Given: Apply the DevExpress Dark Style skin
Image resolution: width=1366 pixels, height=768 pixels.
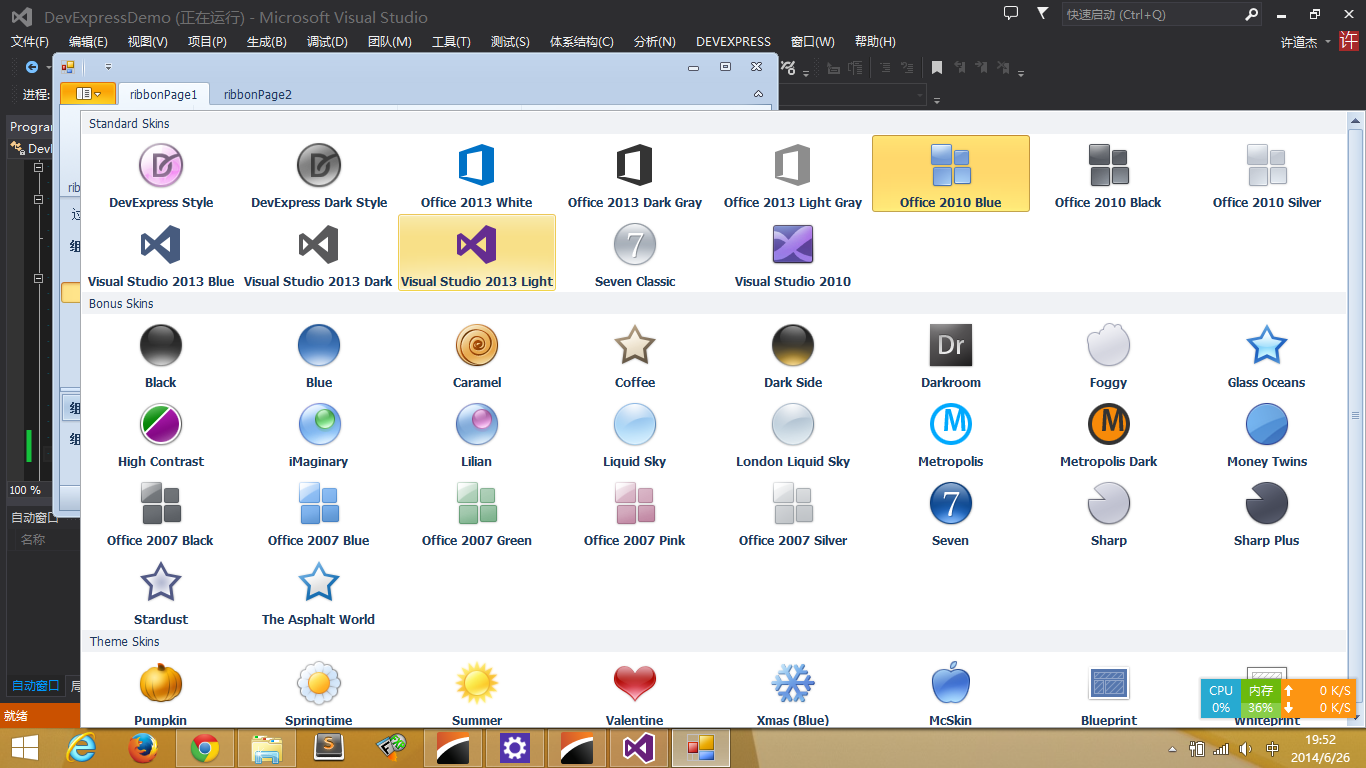Looking at the screenshot, I should 319,174.
